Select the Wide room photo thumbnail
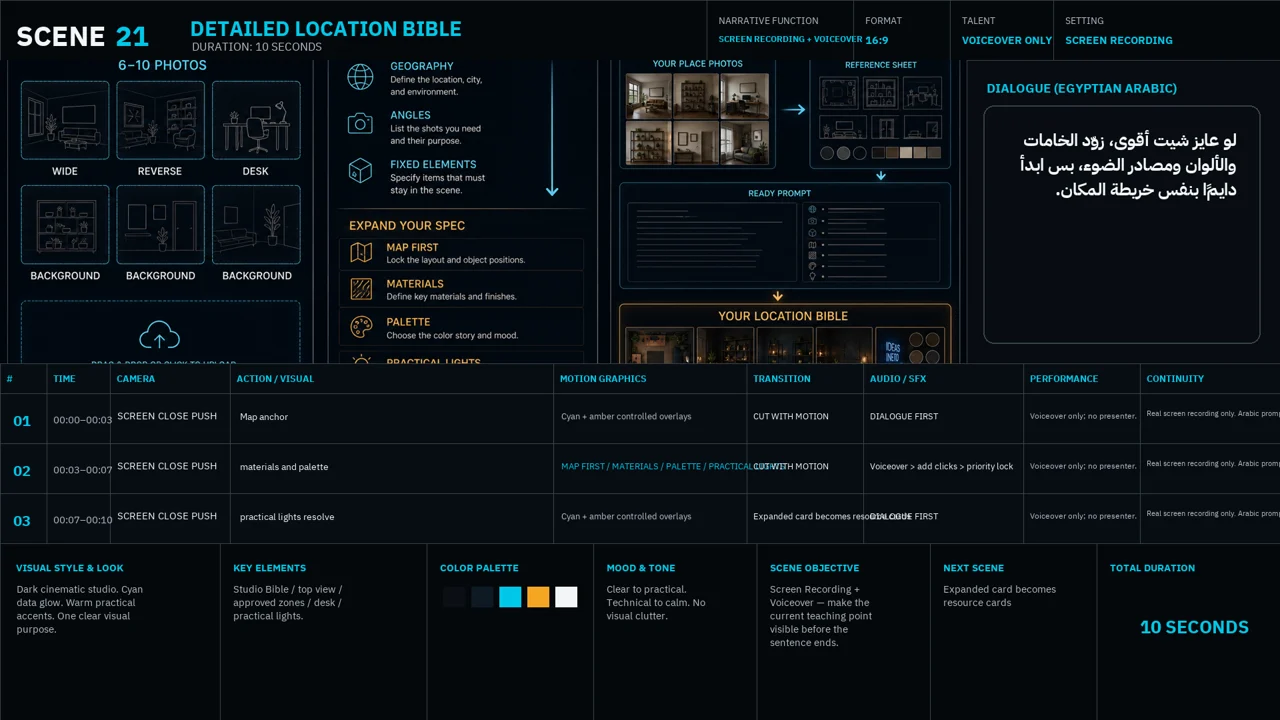 click(65, 120)
